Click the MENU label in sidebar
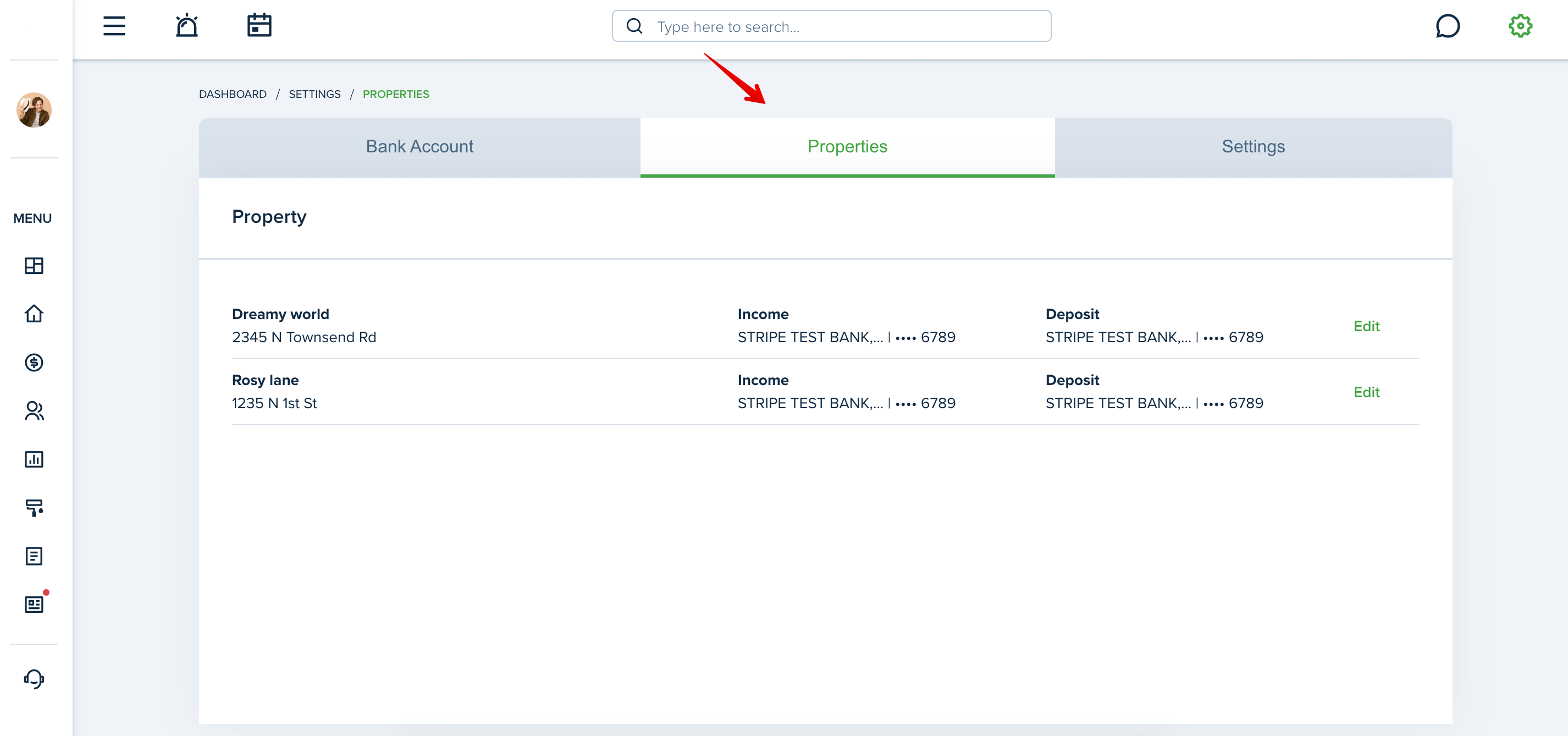The image size is (1568, 736). point(33,218)
